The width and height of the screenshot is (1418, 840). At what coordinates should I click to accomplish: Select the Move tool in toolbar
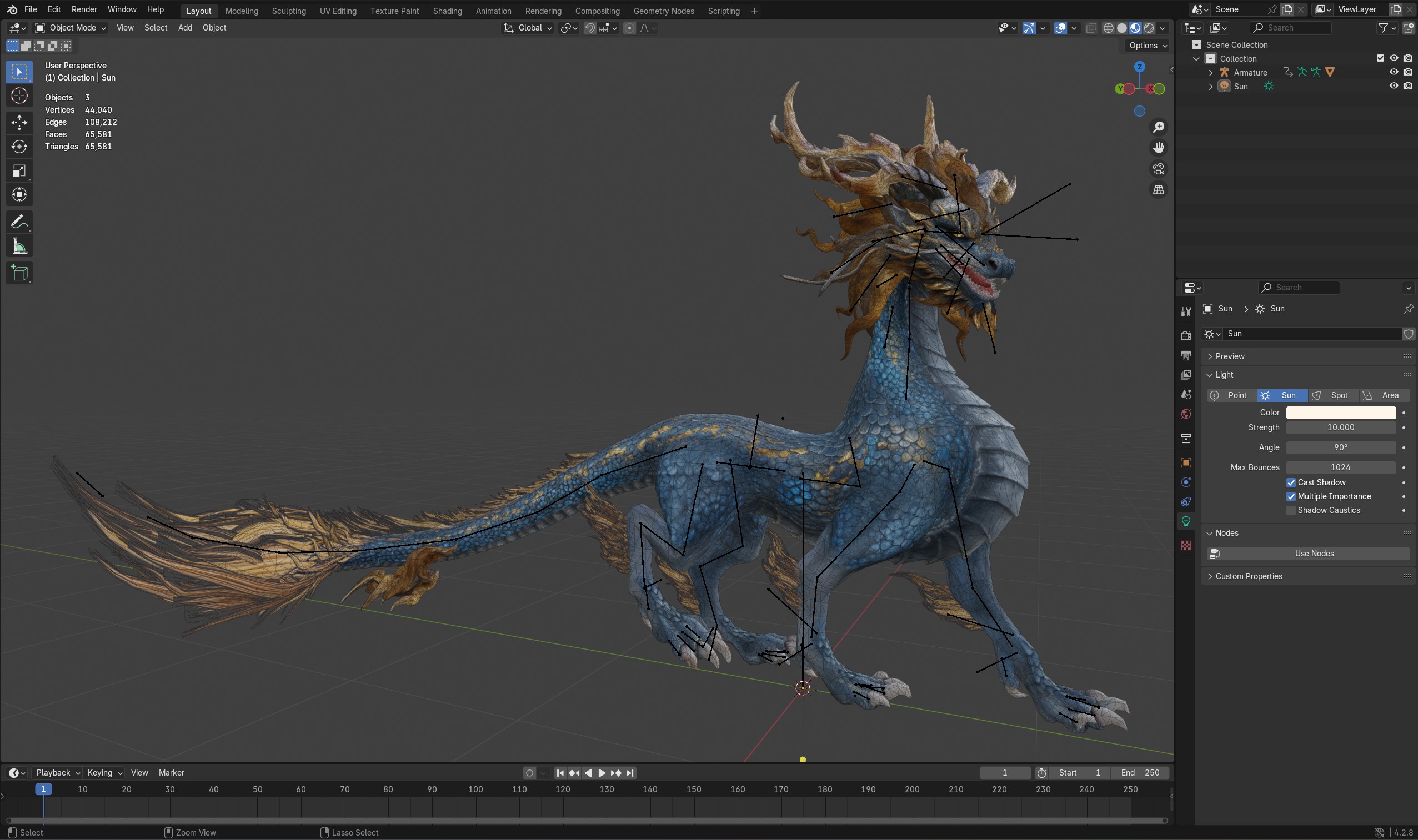coord(19,122)
